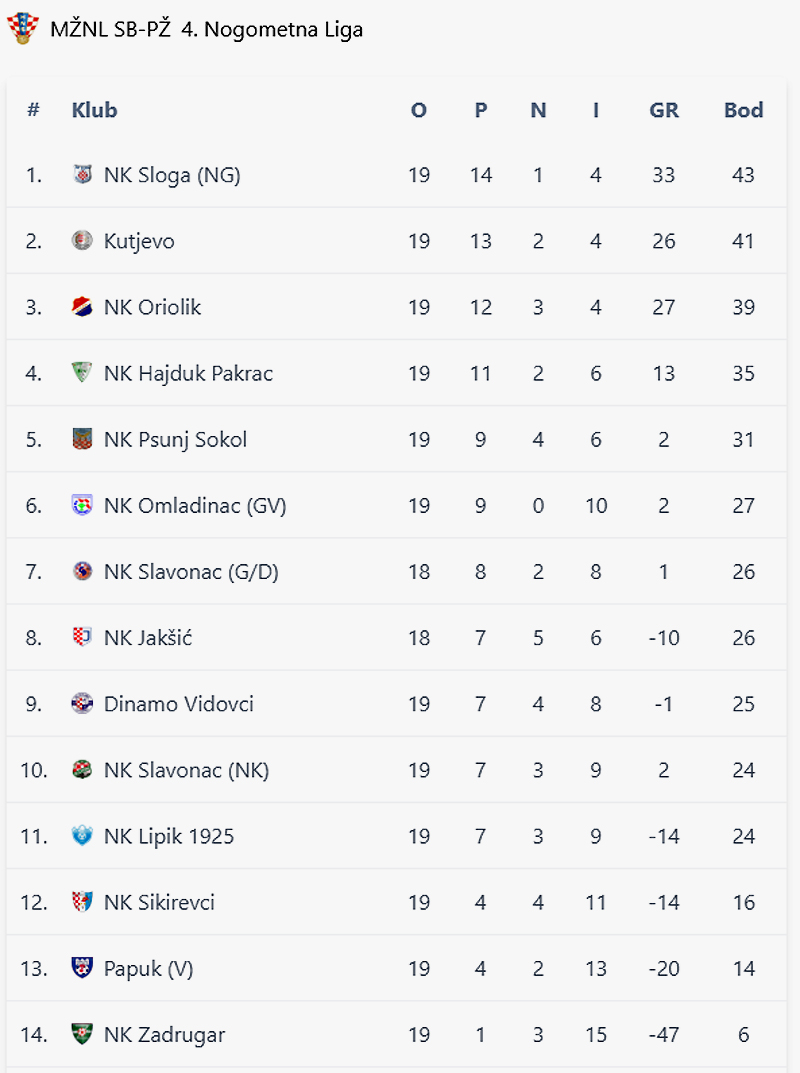This screenshot has height=1073, width=800.
Task: Click the league crest icon in header
Action: click(x=22, y=28)
